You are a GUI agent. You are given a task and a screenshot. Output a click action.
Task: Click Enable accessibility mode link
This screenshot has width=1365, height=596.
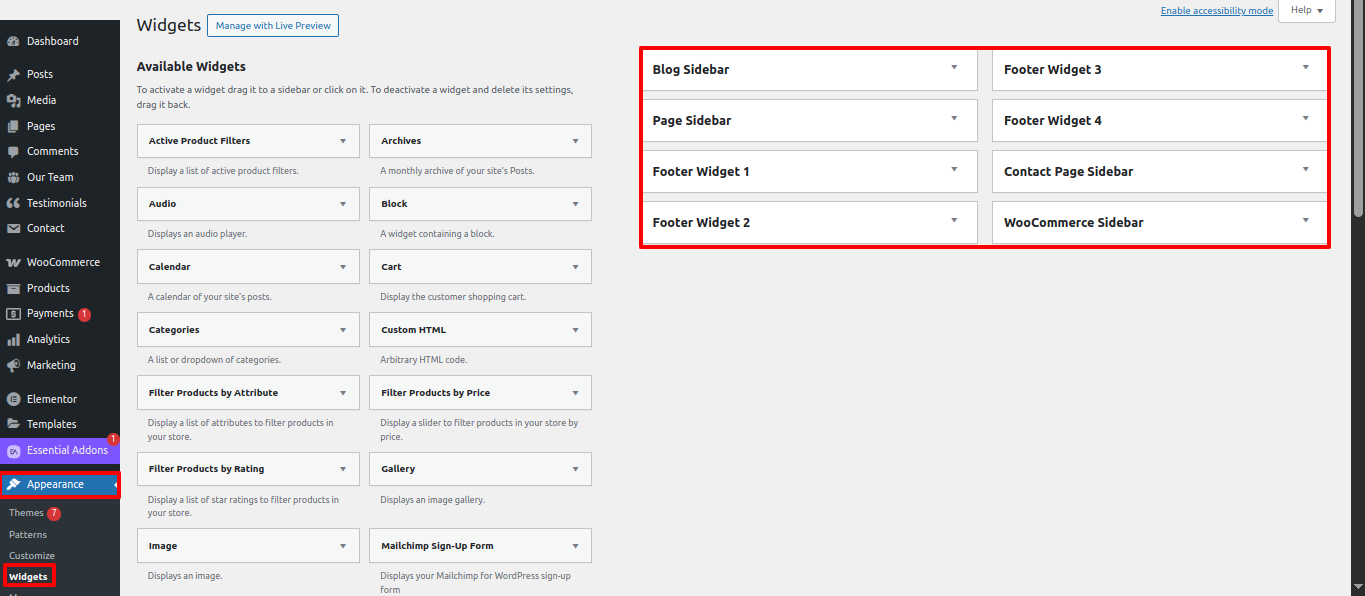click(1216, 11)
